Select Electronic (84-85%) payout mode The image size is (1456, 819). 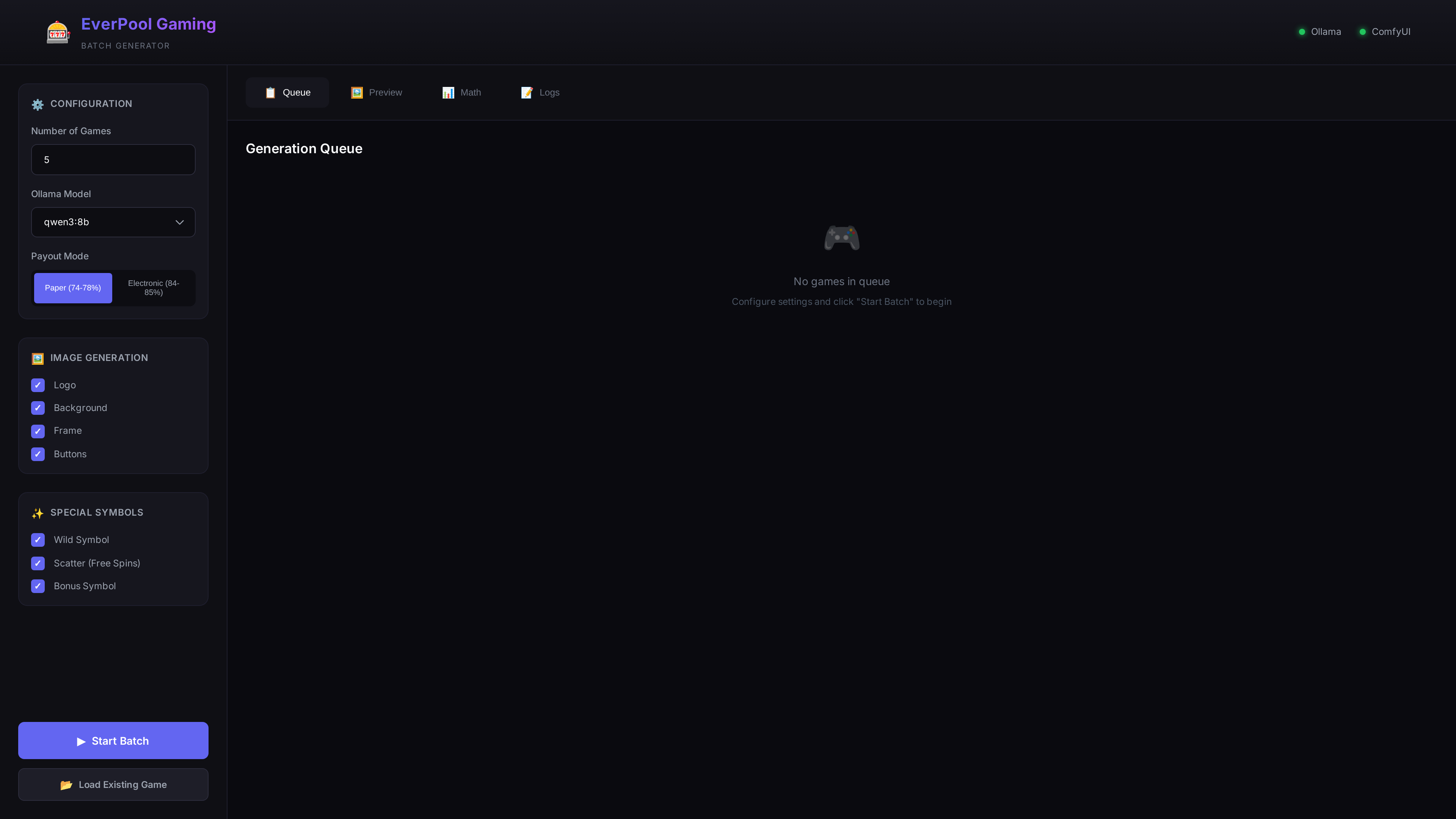153,288
